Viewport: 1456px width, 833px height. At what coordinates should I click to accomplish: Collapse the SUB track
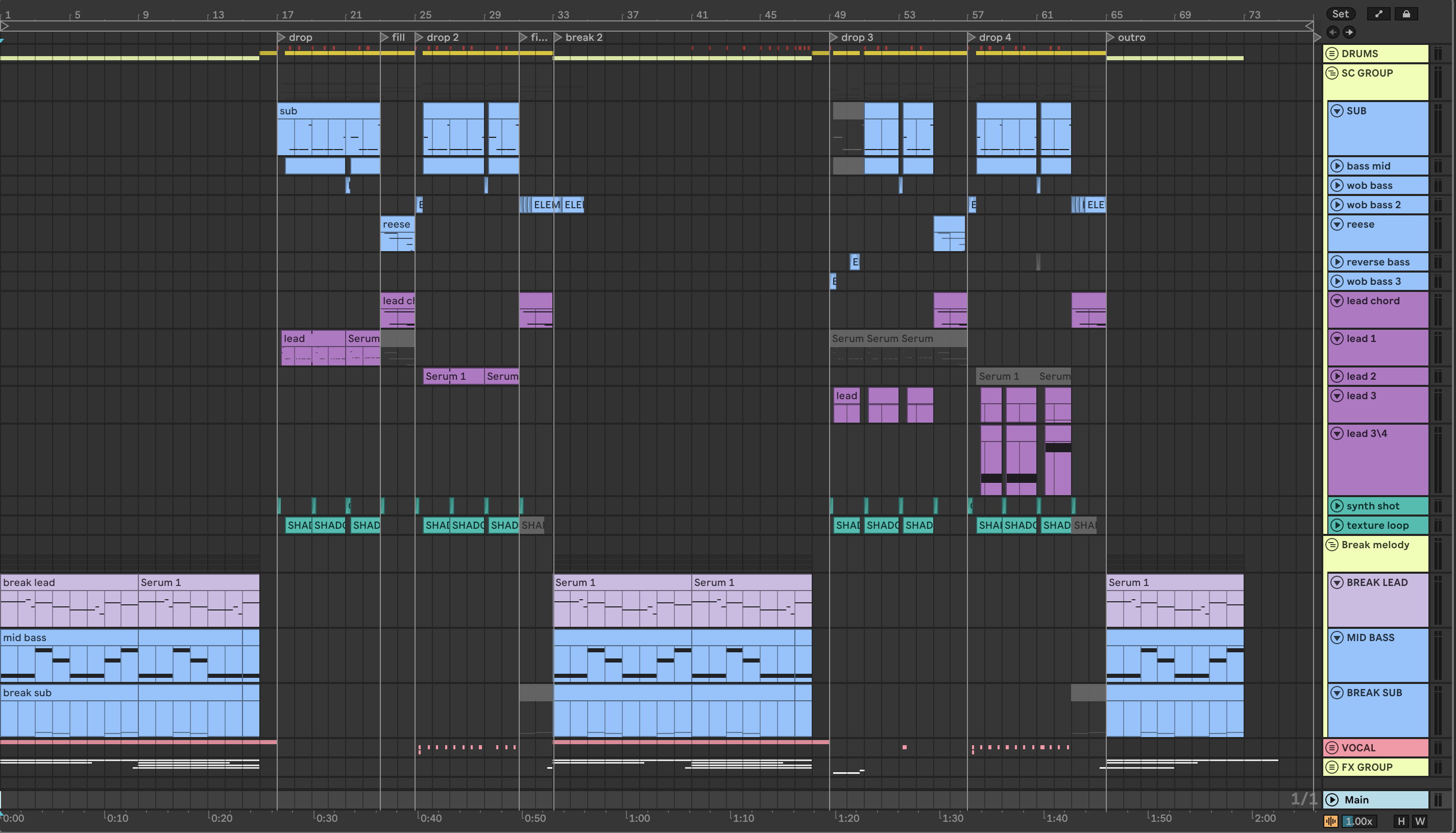click(x=1337, y=111)
